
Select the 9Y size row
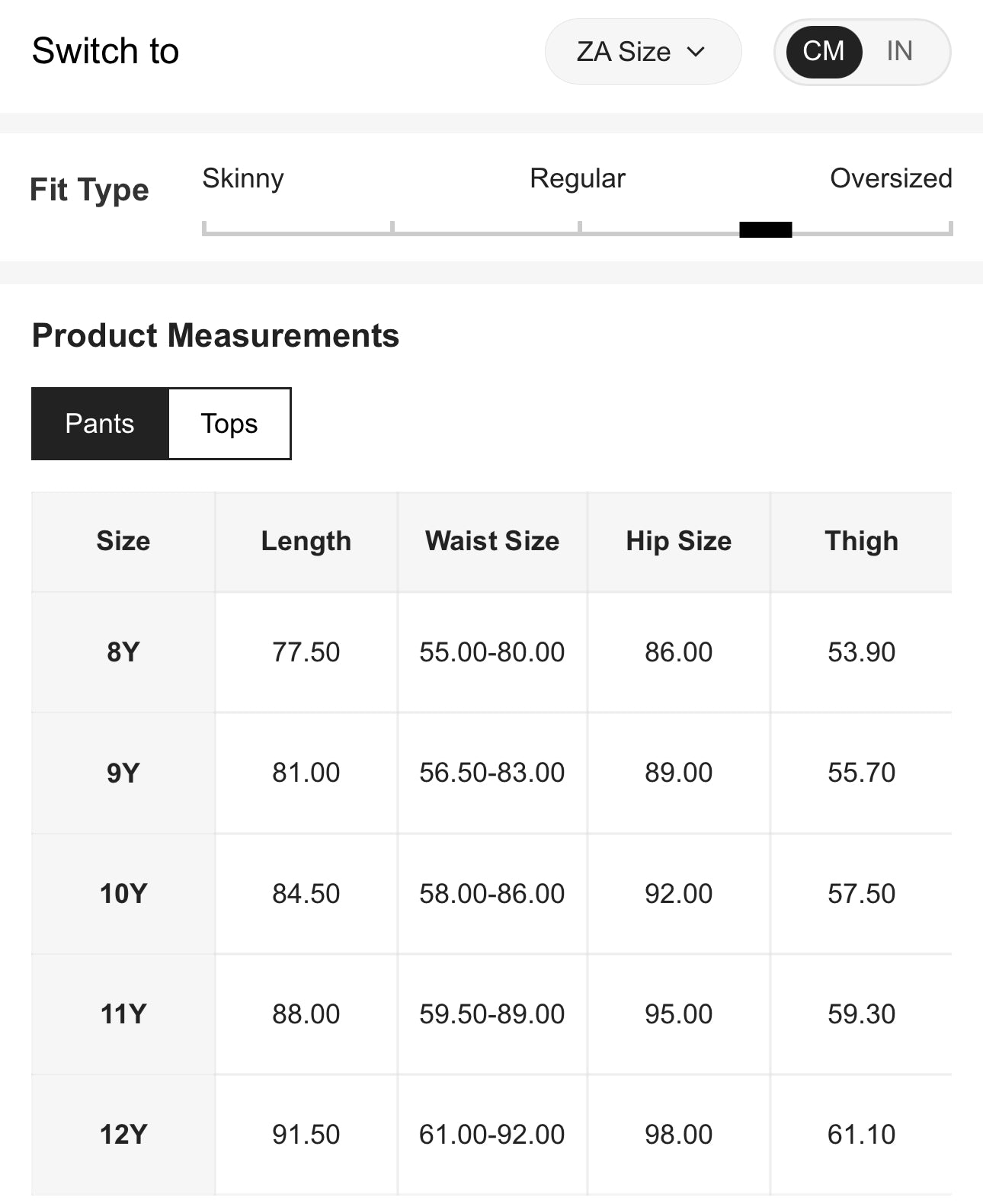click(x=123, y=773)
